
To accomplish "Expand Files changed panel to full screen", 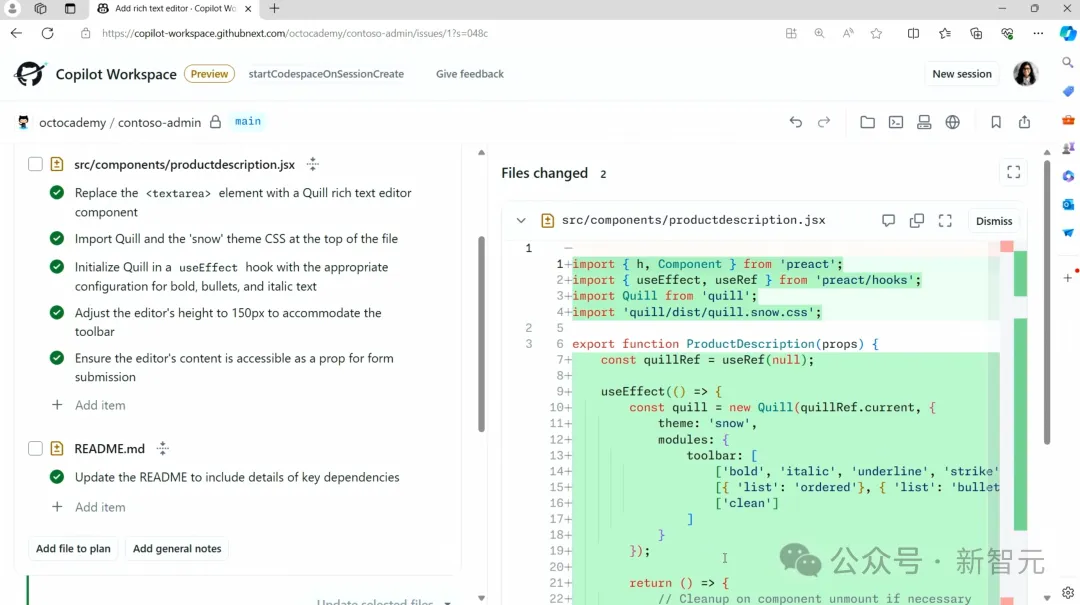I will pyautogui.click(x=1013, y=172).
